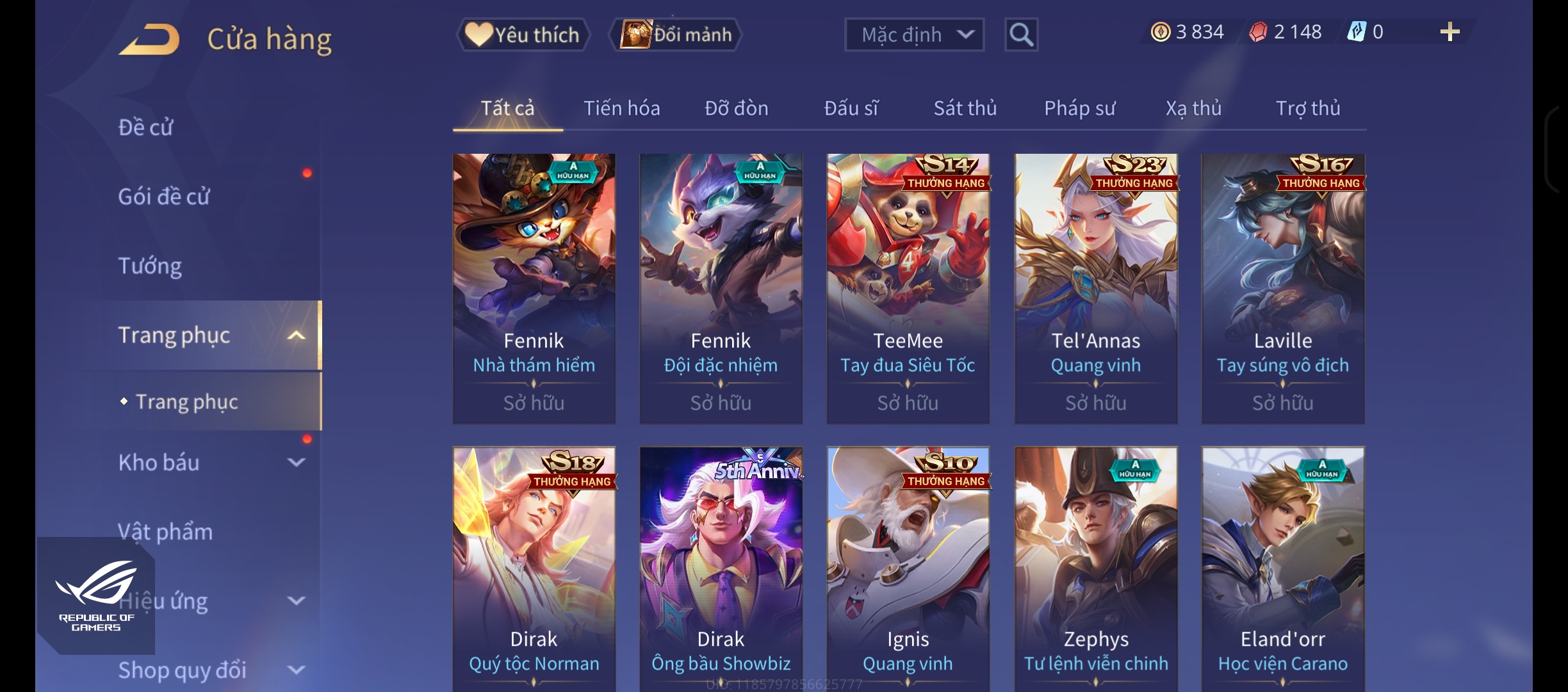The image size is (1568, 692).
Task: Open Tướng in the sidebar
Action: pyautogui.click(x=150, y=266)
